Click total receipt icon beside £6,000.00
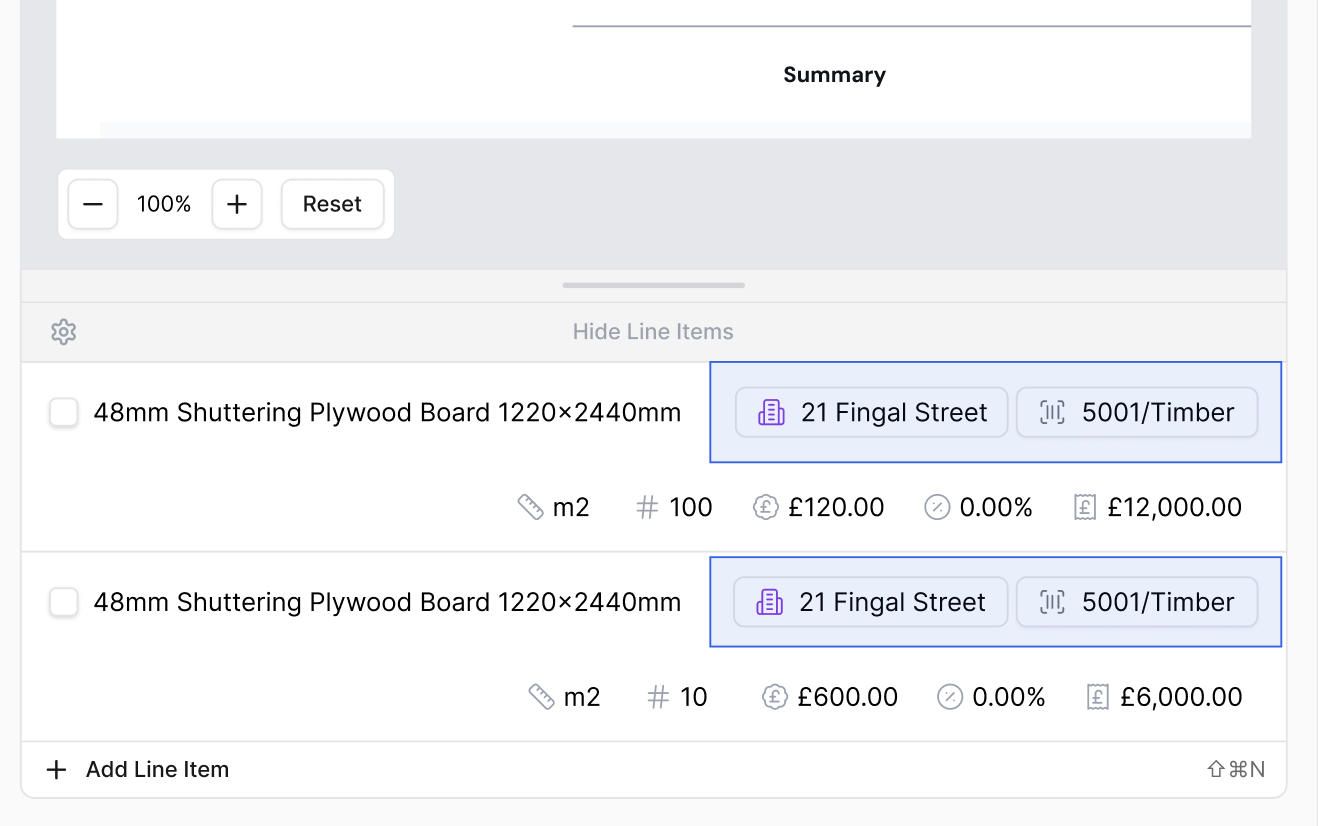This screenshot has width=1318, height=826. (1098, 697)
